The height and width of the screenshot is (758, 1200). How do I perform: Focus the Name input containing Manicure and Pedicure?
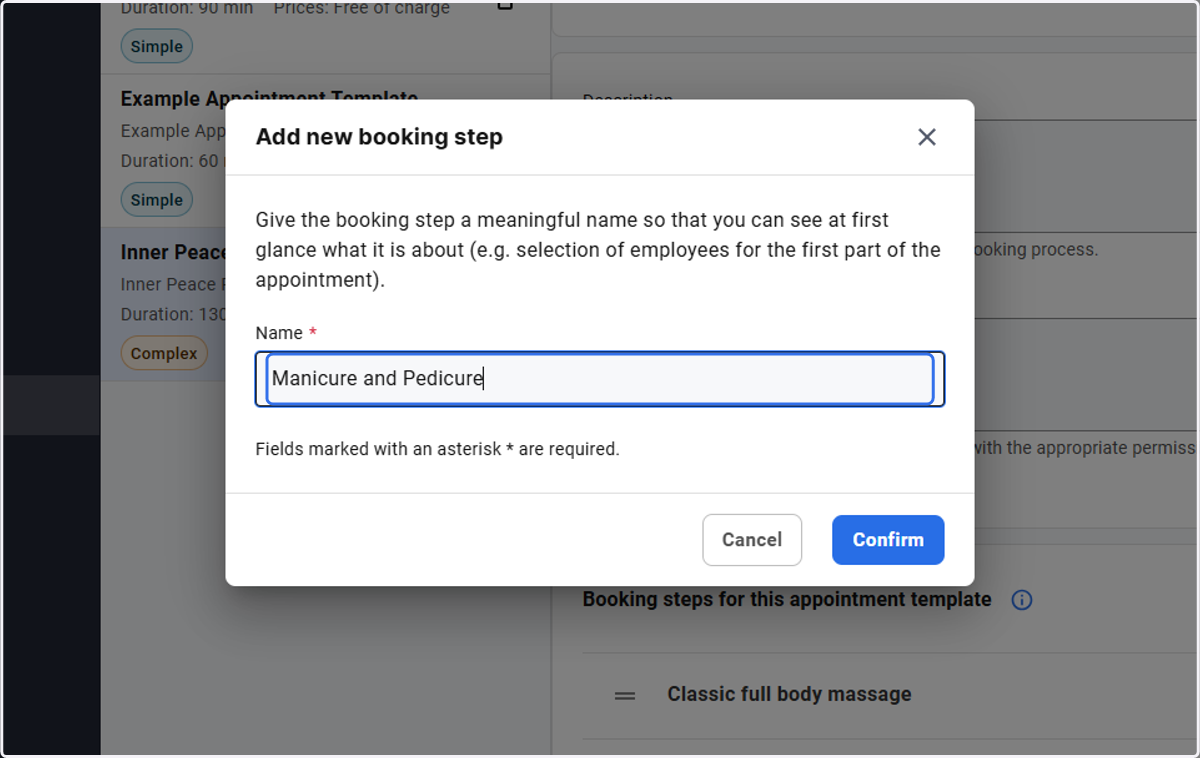tap(600, 379)
